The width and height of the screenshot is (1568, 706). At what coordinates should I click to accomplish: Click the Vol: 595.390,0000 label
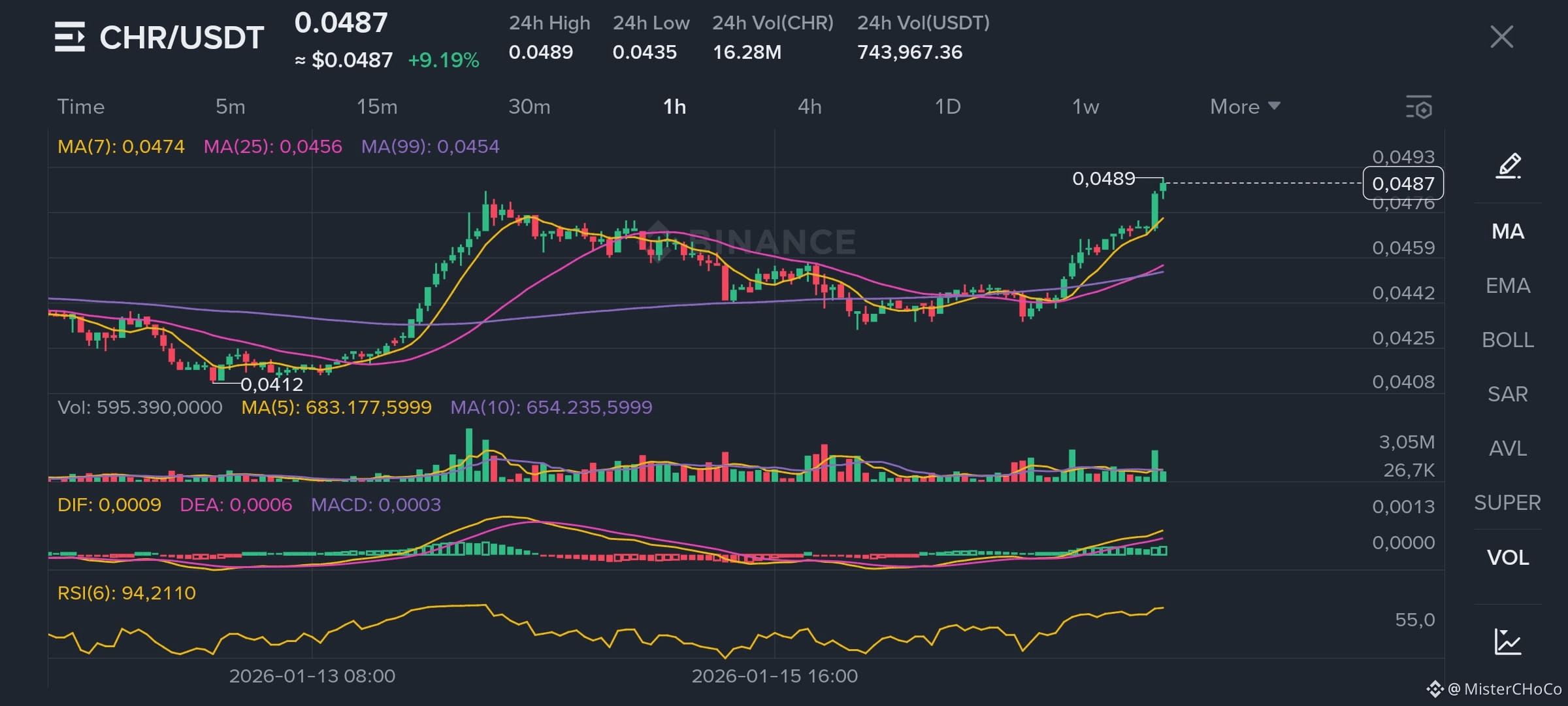pos(140,407)
